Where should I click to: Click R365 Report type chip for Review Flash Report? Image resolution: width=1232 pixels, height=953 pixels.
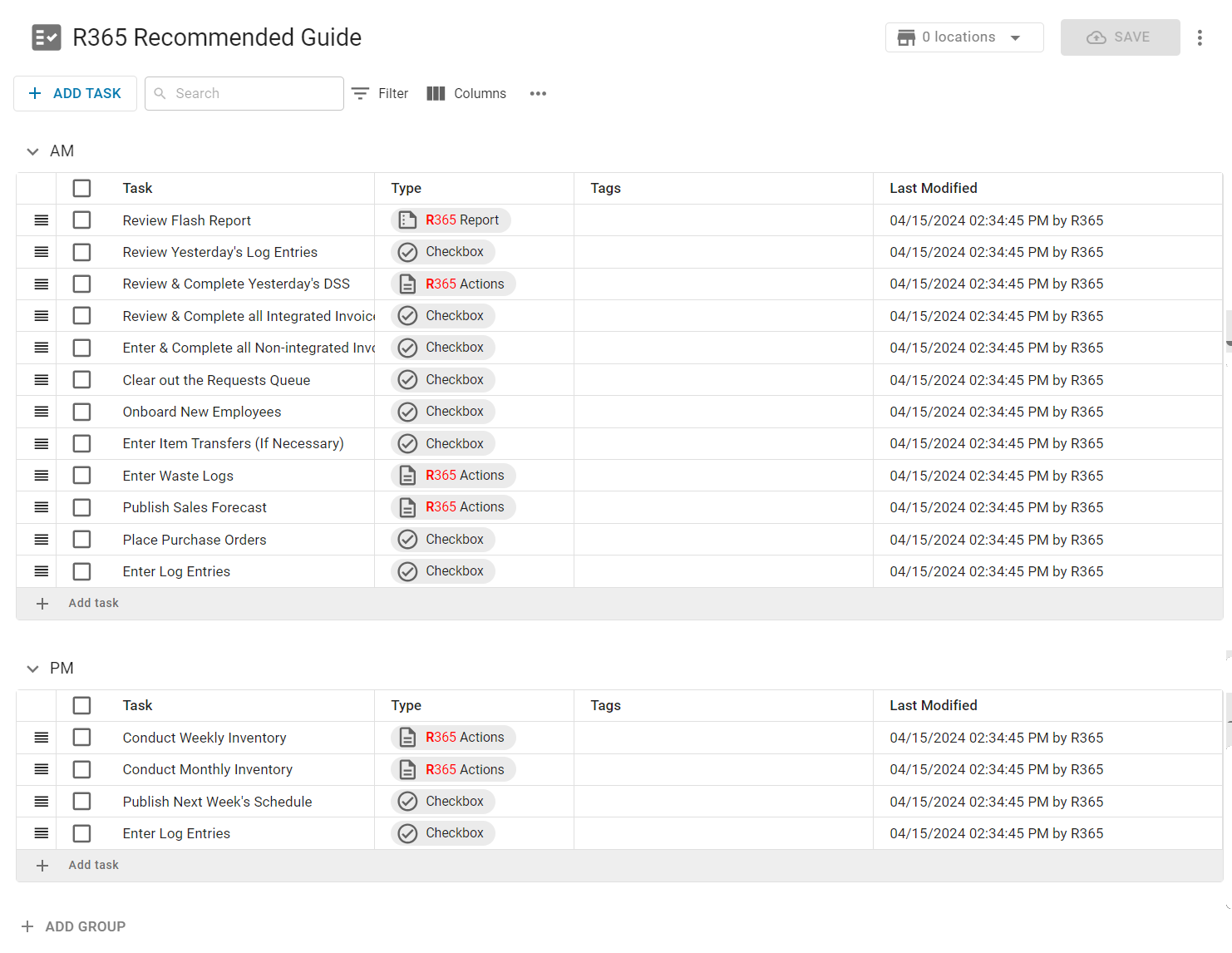pyautogui.click(x=451, y=220)
